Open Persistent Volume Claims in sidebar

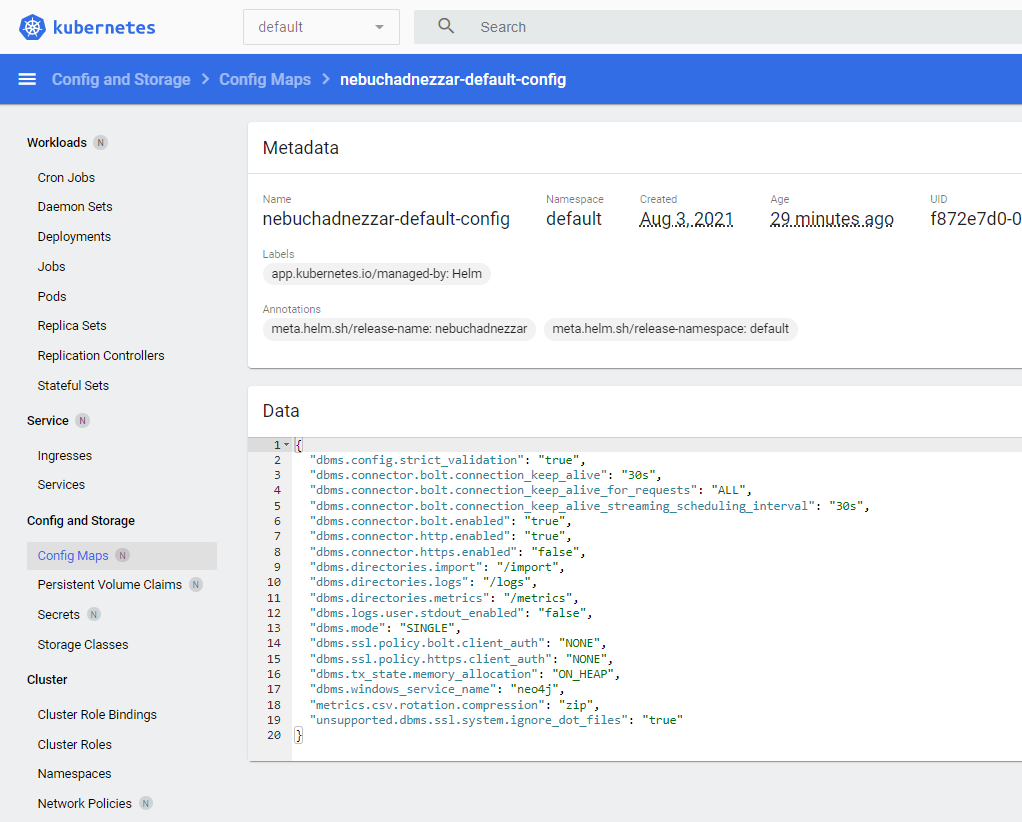pos(110,585)
